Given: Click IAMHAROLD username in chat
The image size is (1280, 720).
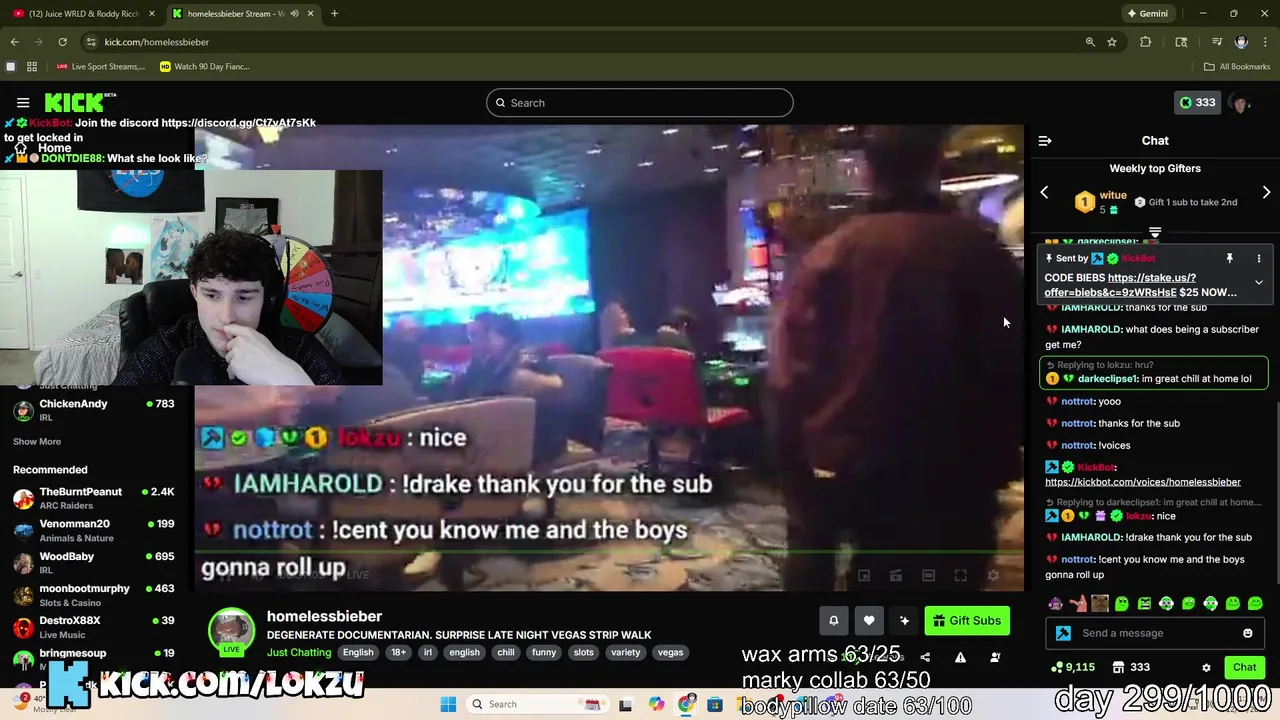Looking at the screenshot, I should pyautogui.click(x=1090, y=329).
